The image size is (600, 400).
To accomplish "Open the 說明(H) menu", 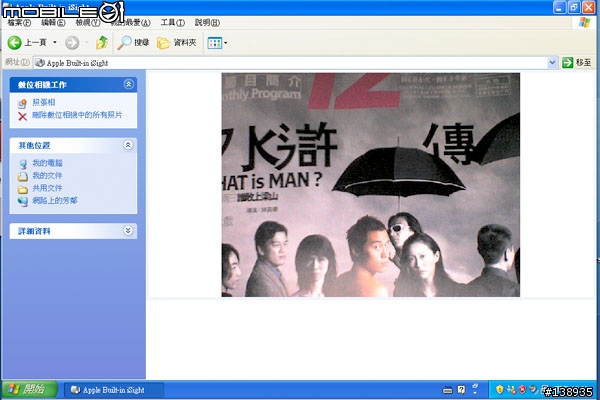I will click(x=207, y=23).
